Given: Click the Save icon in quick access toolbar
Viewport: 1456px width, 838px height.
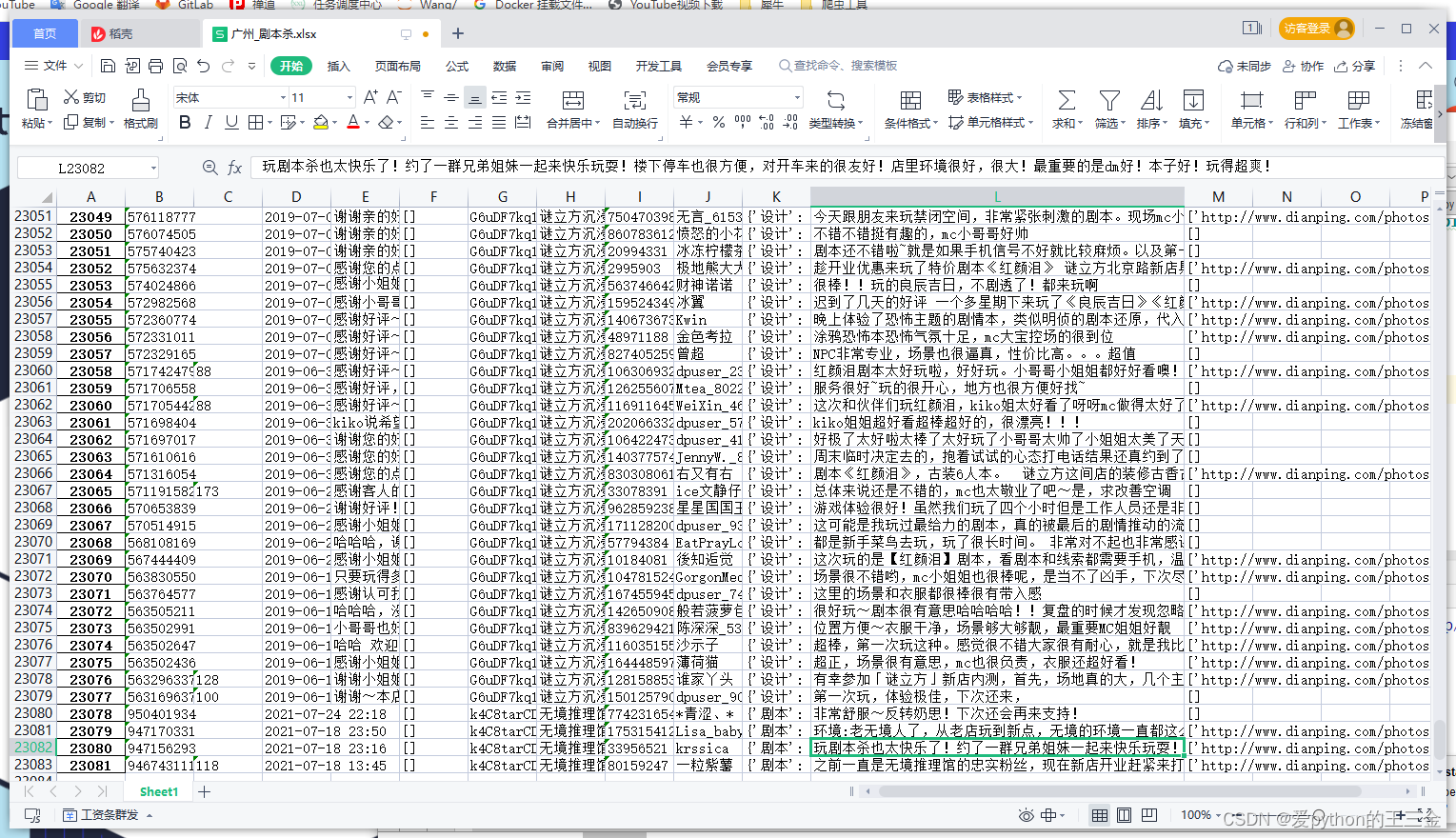Looking at the screenshot, I should (x=108, y=66).
